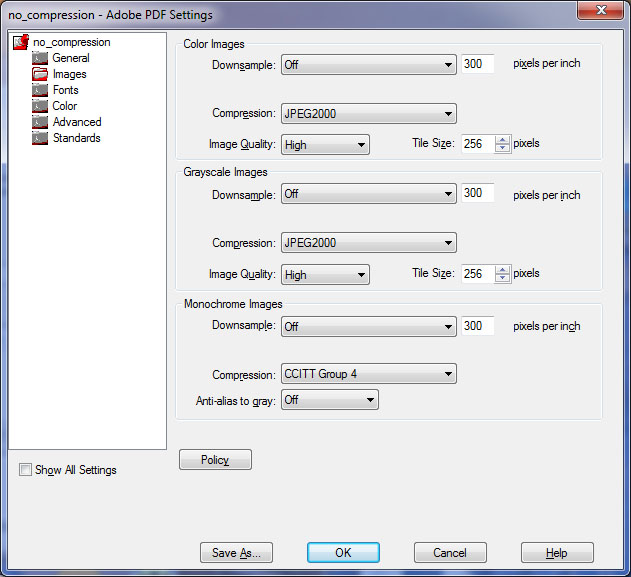Click the Anti-alias to gray label
Screen dimensions: 631x577
[236, 401]
